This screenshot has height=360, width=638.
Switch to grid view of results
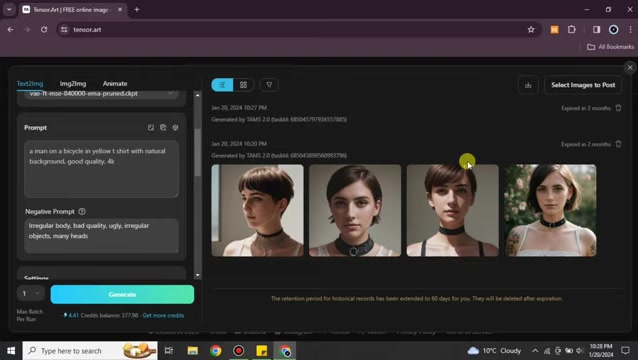click(243, 85)
